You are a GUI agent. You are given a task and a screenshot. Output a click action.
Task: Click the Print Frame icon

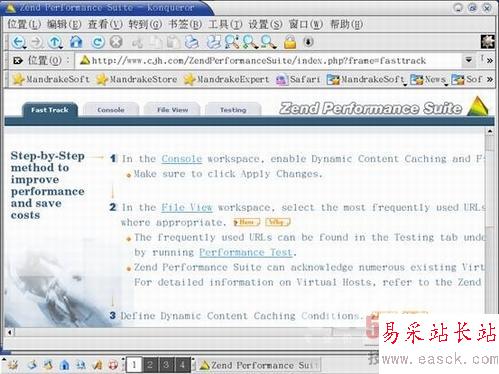(214, 42)
